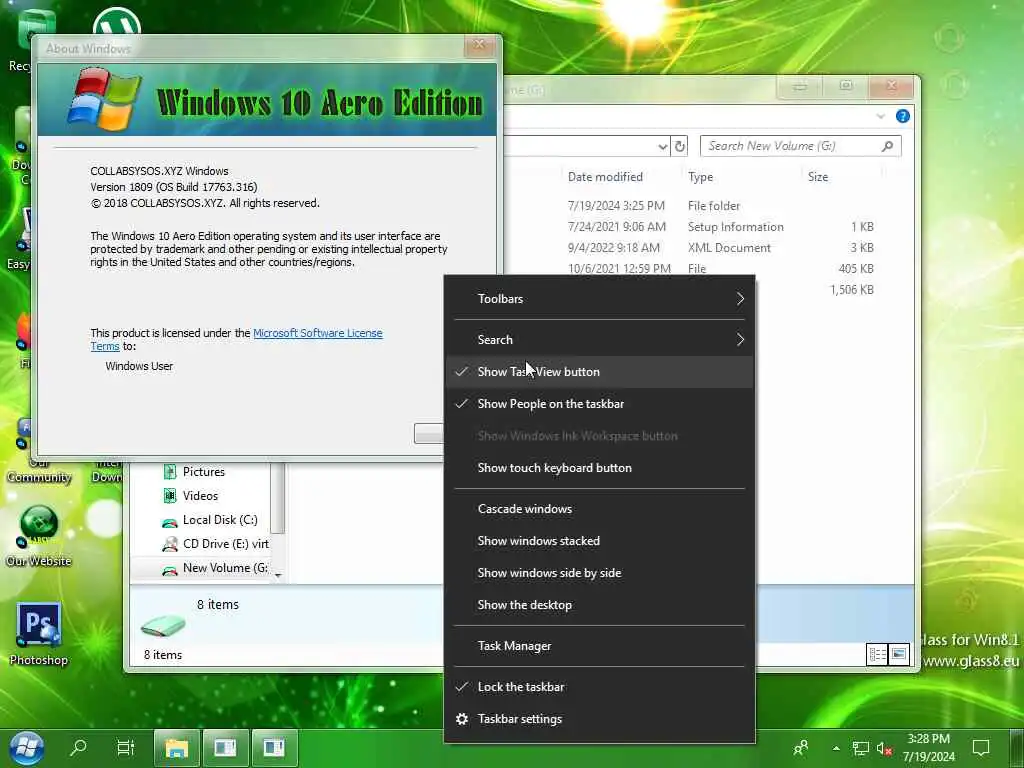Screen dimensions: 1024x768
Task: Close the About Windows dialog
Action: click(479, 45)
